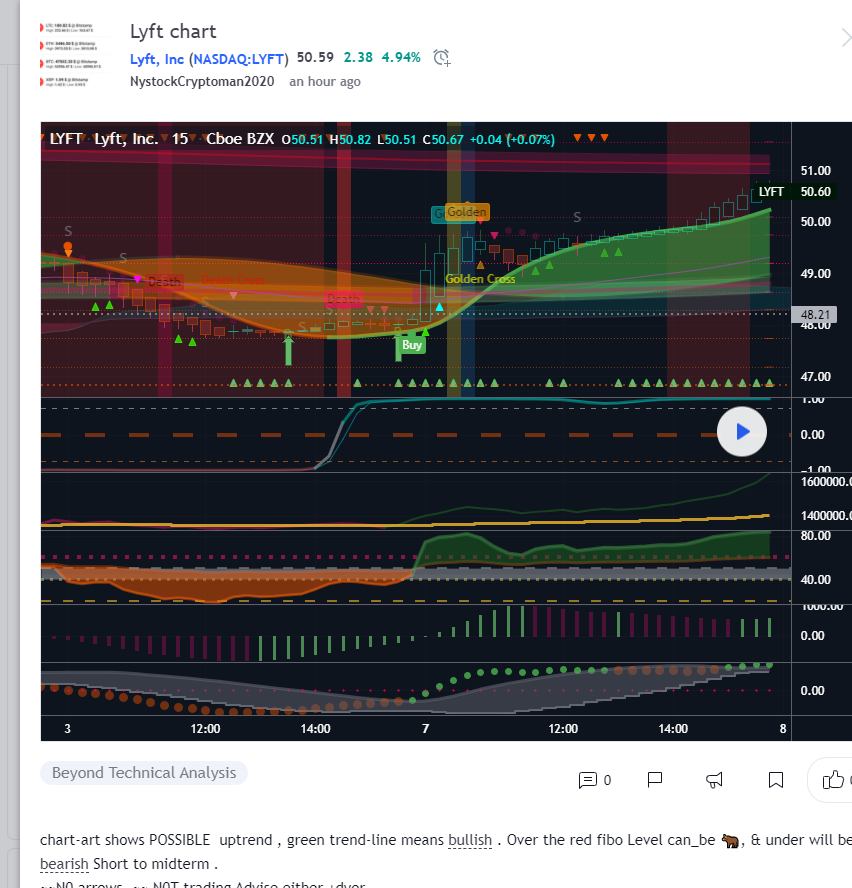
Task: Click the chart play button
Action: (x=742, y=432)
